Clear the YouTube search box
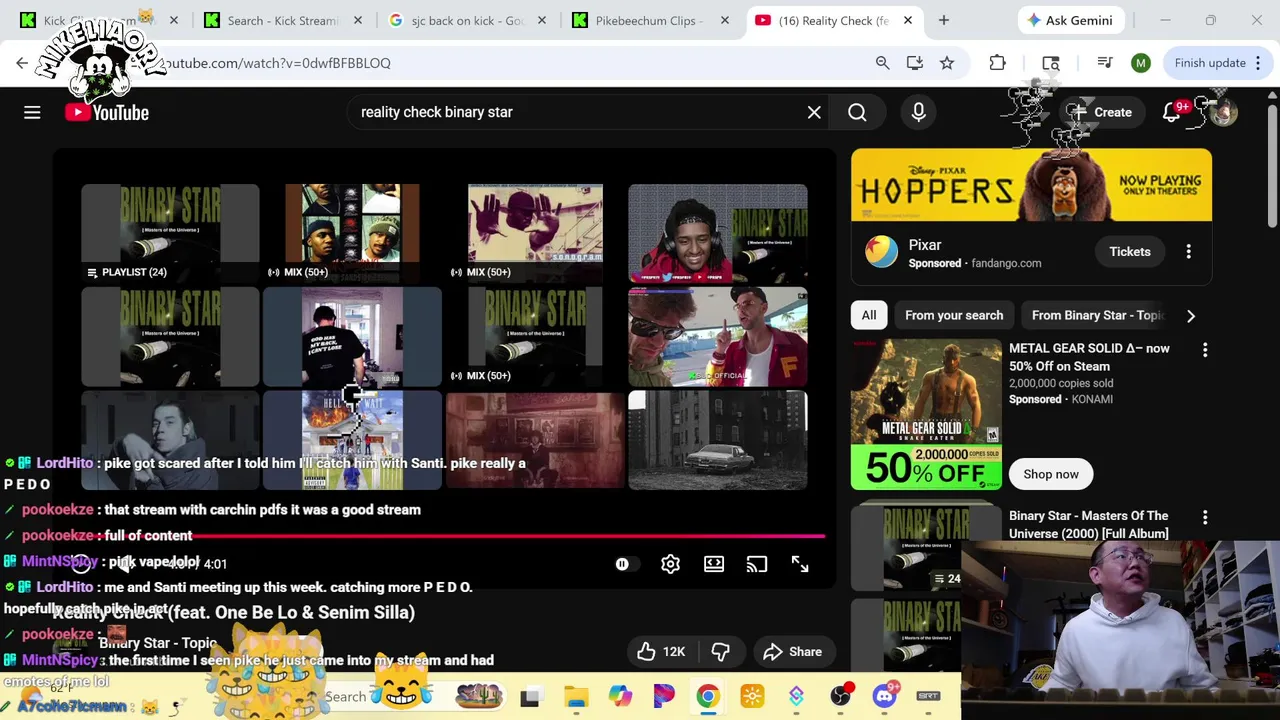Image resolution: width=1280 pixels, height=720 pixels. (x=814, y=112)
